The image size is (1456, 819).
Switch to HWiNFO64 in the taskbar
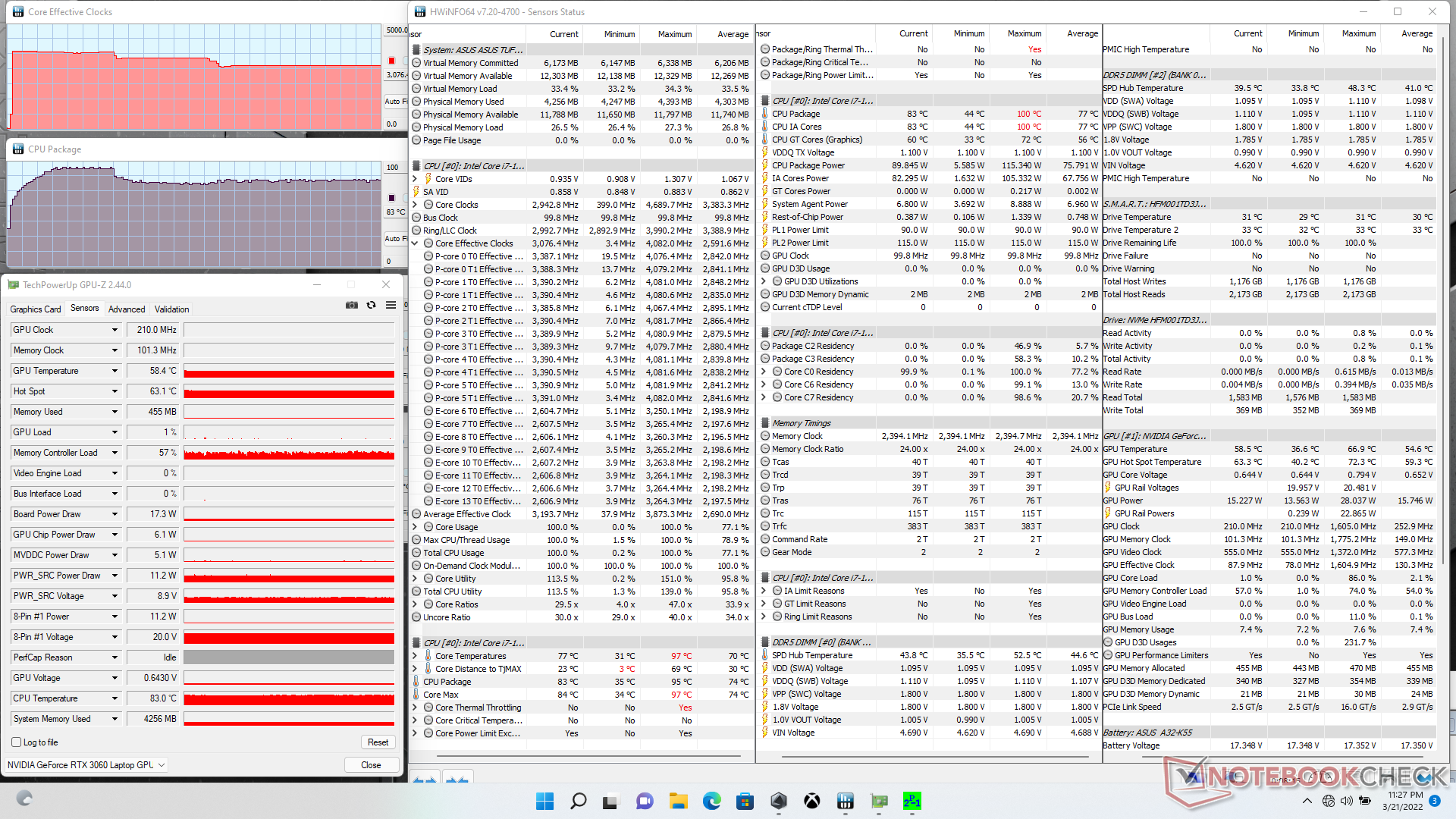[846, 801]
